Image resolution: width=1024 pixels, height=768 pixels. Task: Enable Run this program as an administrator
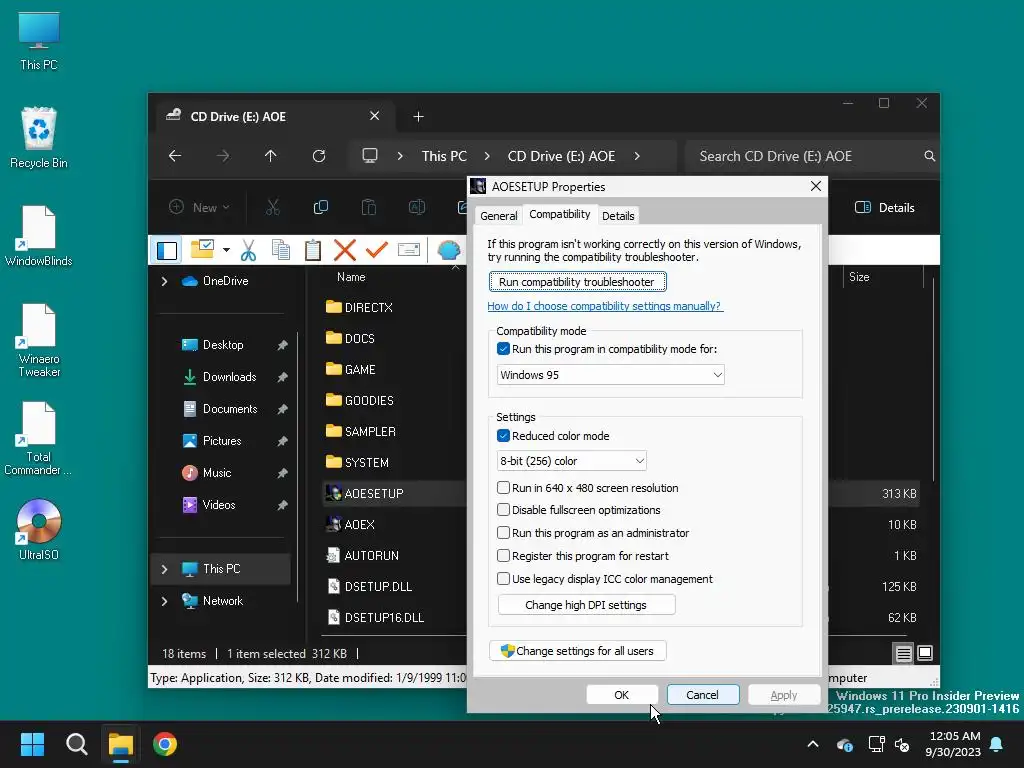click(x=503, y=533)
